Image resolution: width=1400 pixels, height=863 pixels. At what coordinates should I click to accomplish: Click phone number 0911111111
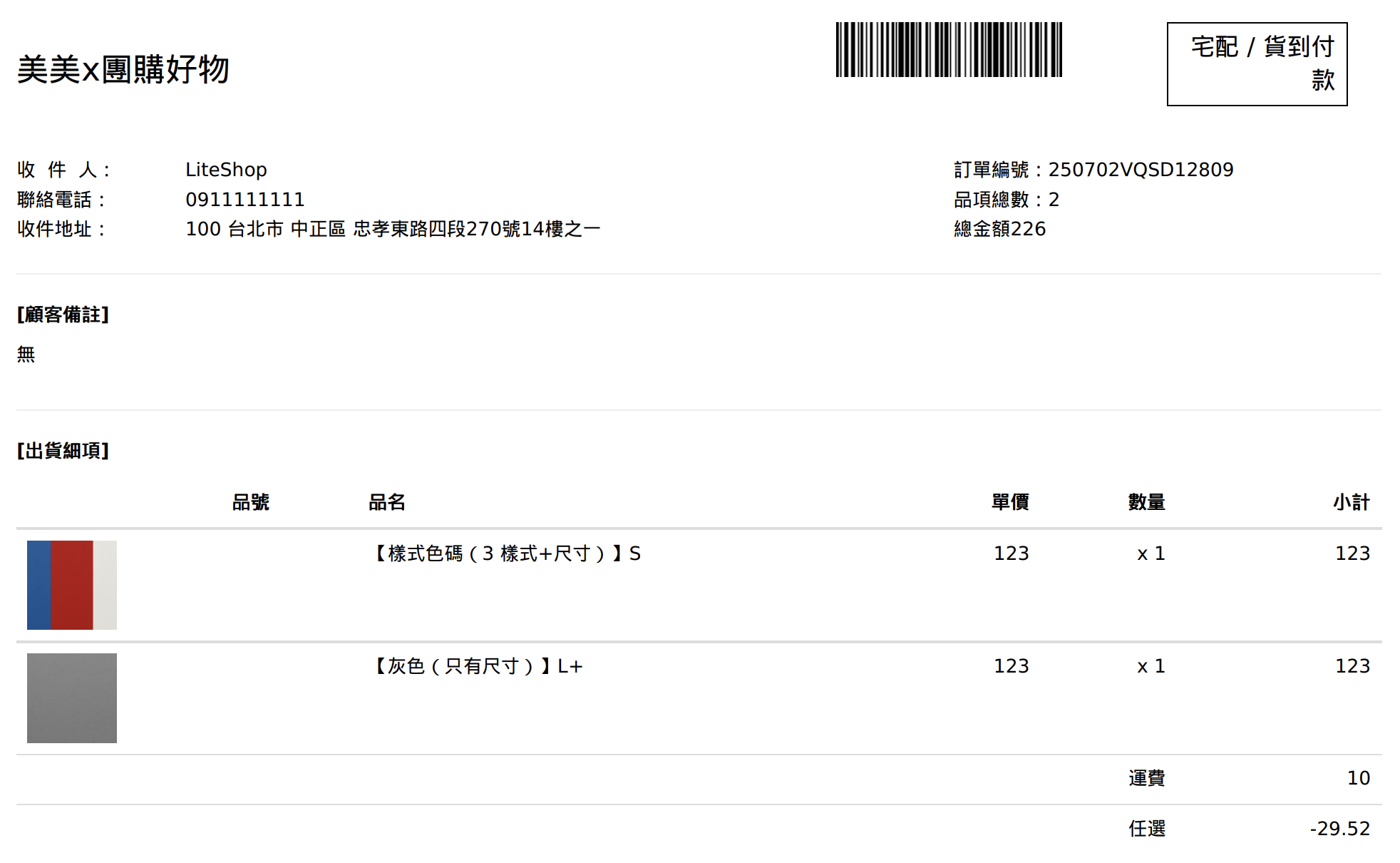[245, 200]
